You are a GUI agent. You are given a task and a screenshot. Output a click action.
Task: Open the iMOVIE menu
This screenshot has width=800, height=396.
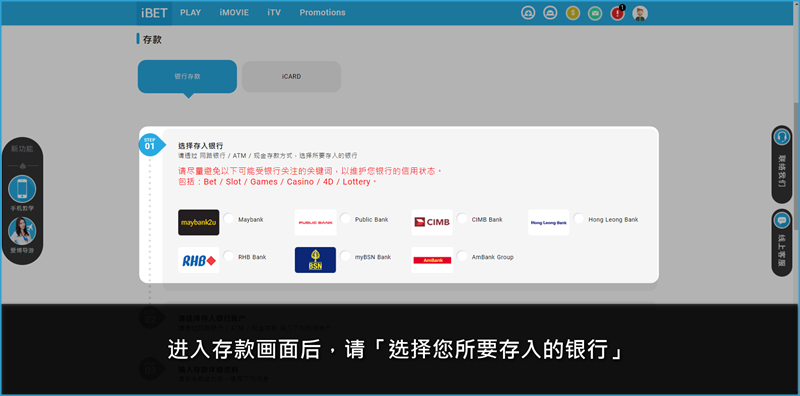tap(234, 13)
